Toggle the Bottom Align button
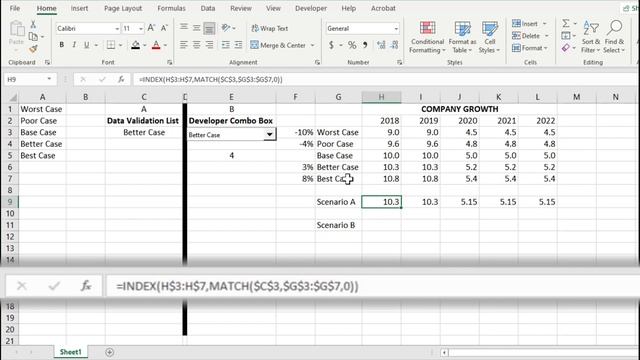 [x=209, y=28]
